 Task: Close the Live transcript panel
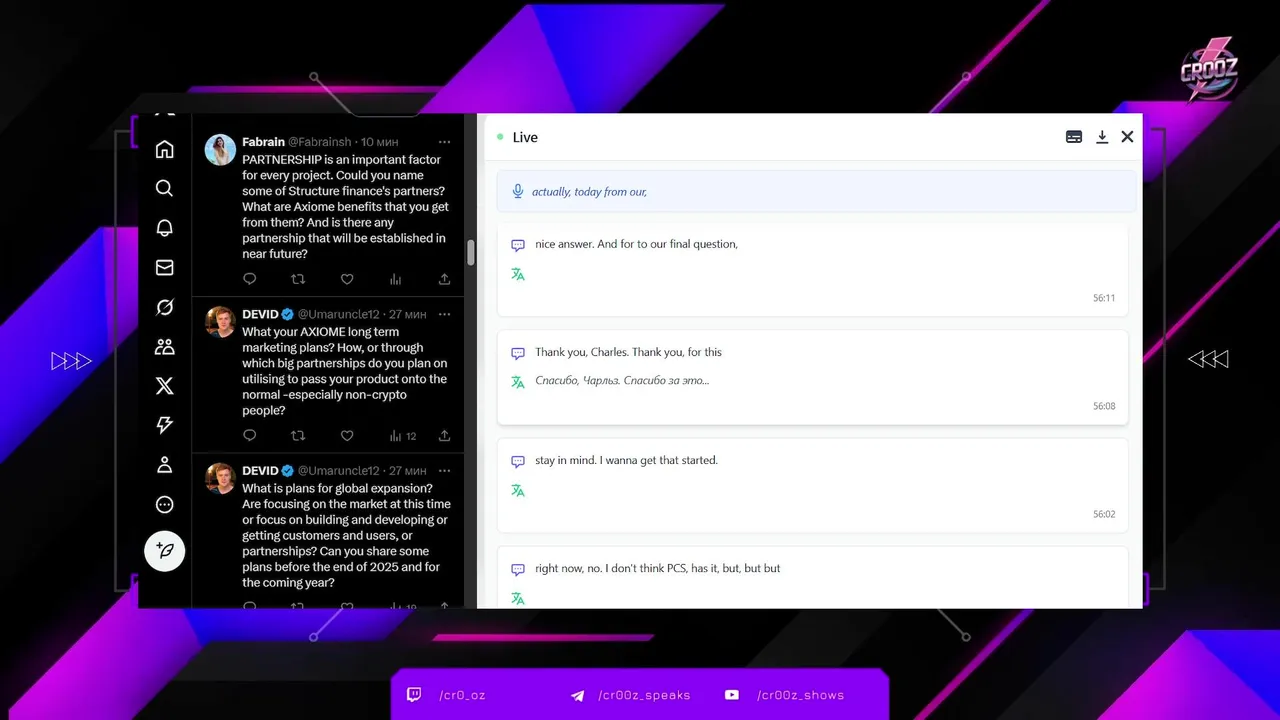click(x=1127, y=137)
